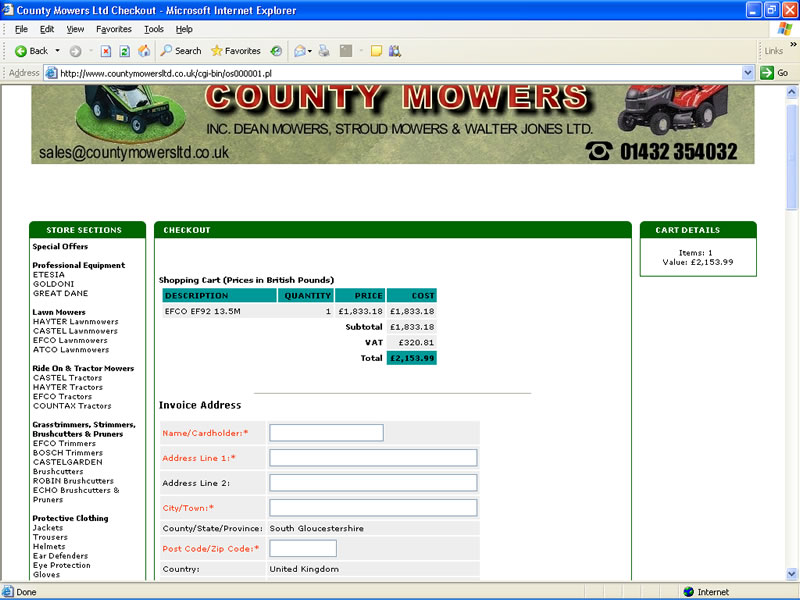The width and height of the screenshot is (800, 600).
Task: Click the Mail envelope icon
Action: pyautogui.click(x=299, y=51)
